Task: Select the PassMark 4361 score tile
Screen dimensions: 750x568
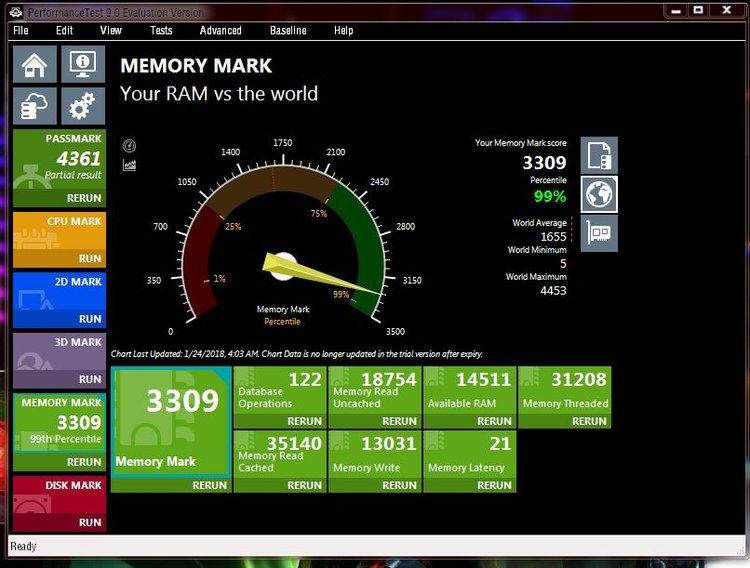Action: (x=59, y=160)
